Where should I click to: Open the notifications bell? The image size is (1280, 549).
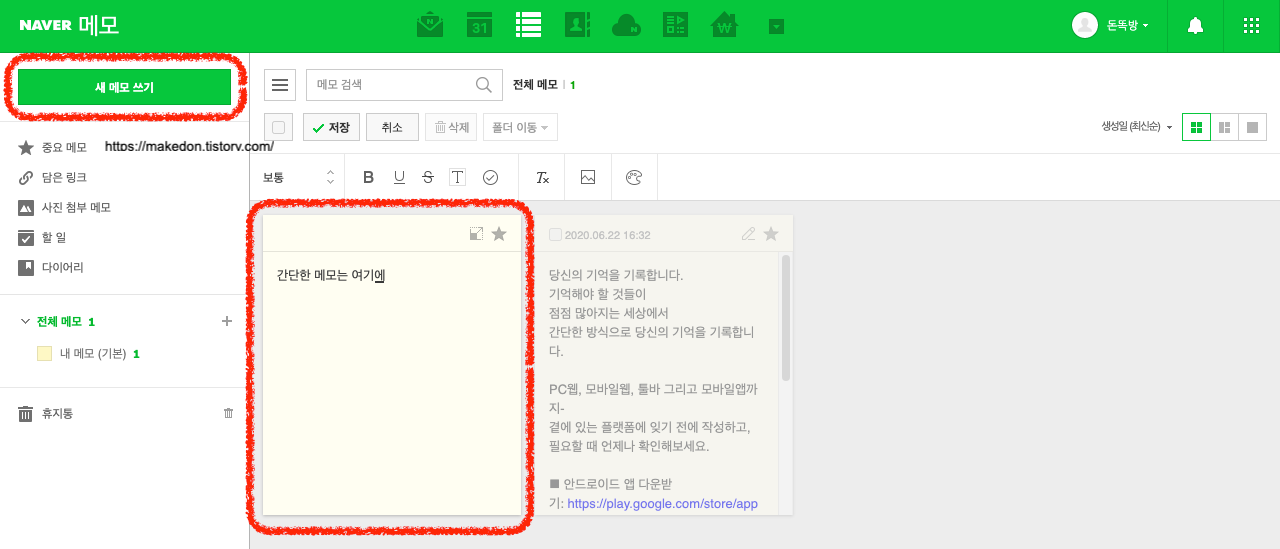(1195, 27)
